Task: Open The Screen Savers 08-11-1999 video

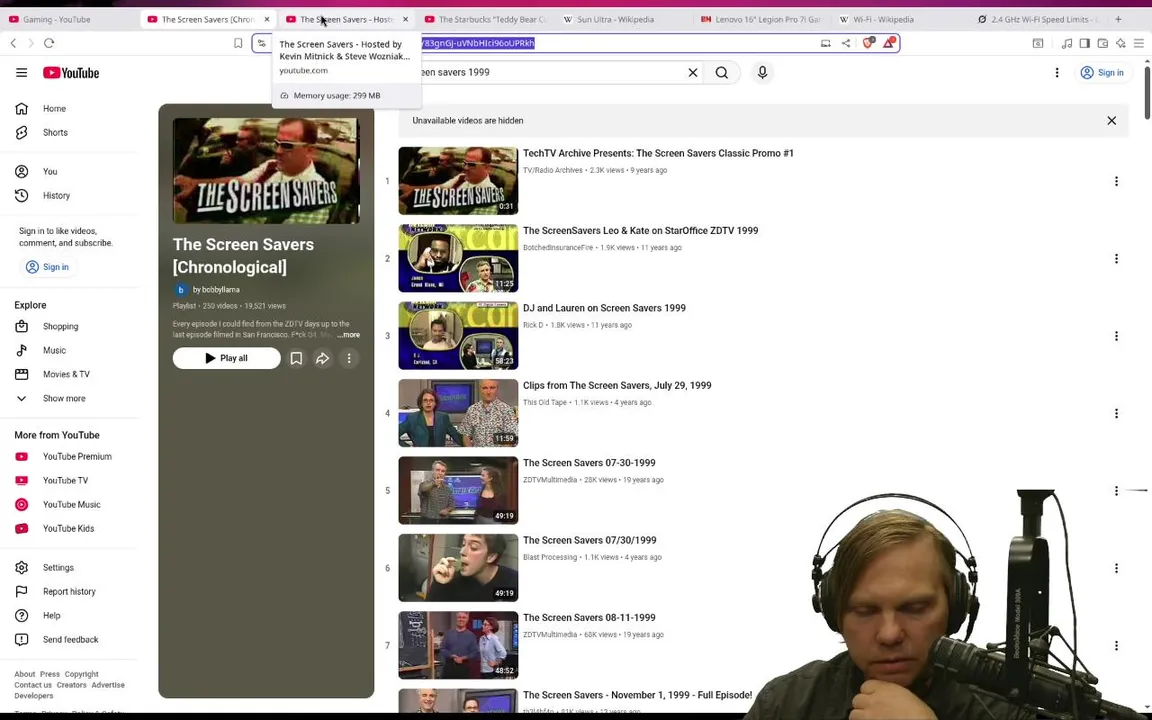Action: click(x=588, y=618)
